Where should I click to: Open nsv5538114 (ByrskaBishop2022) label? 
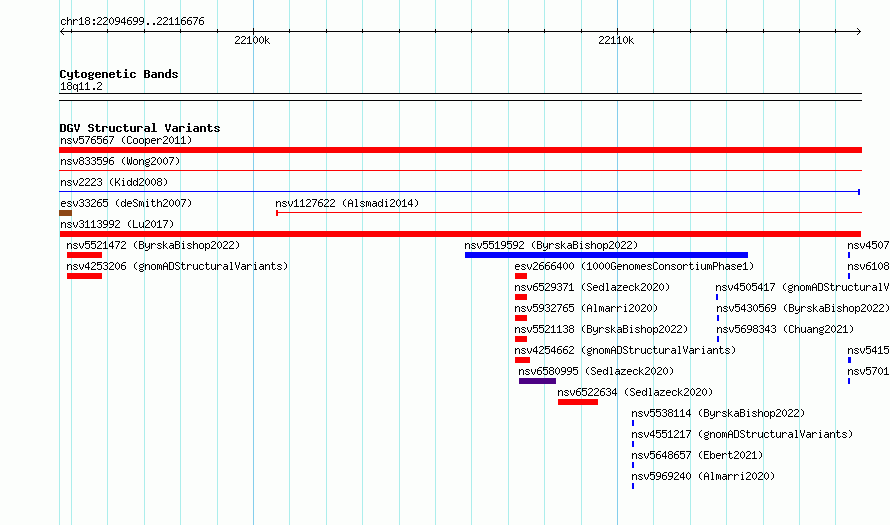pos(718,413)
